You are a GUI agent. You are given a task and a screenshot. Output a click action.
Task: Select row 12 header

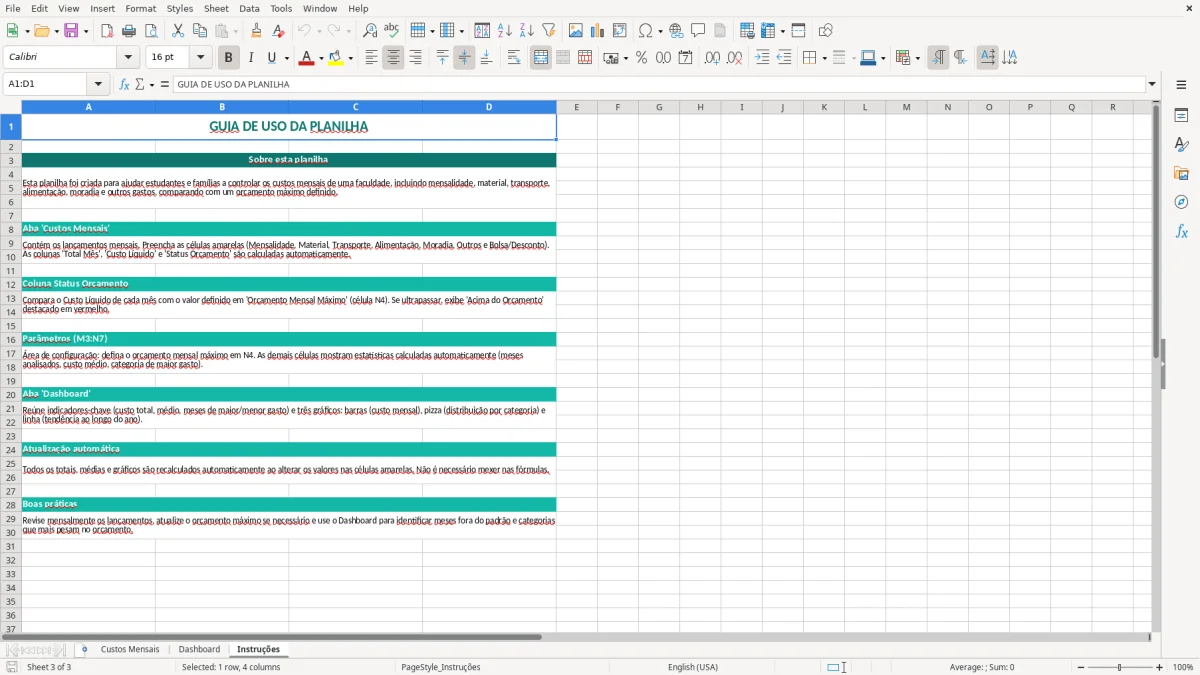click(x=11, y=284)
